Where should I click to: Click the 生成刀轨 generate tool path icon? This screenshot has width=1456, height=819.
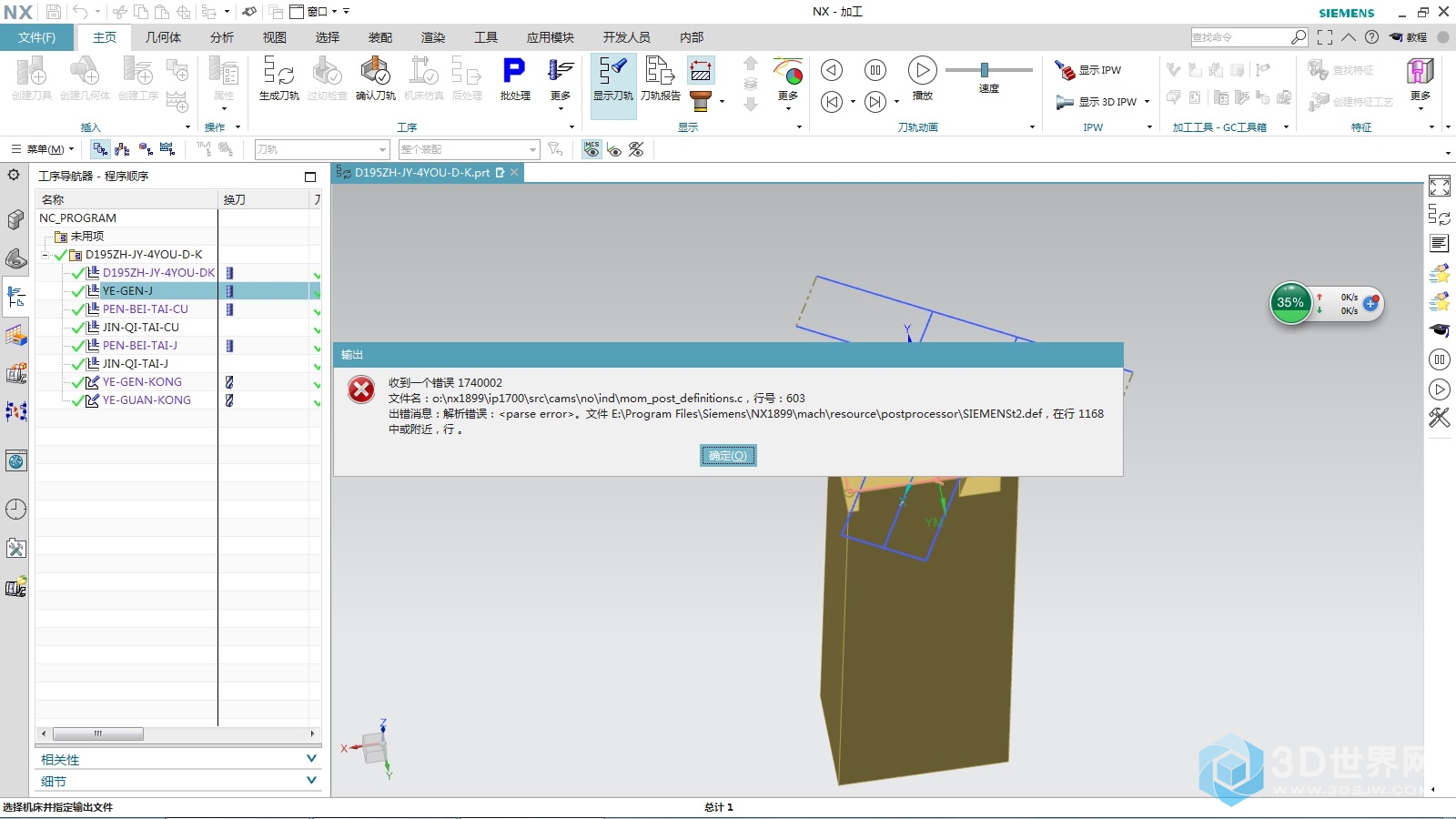coord(278,78)
